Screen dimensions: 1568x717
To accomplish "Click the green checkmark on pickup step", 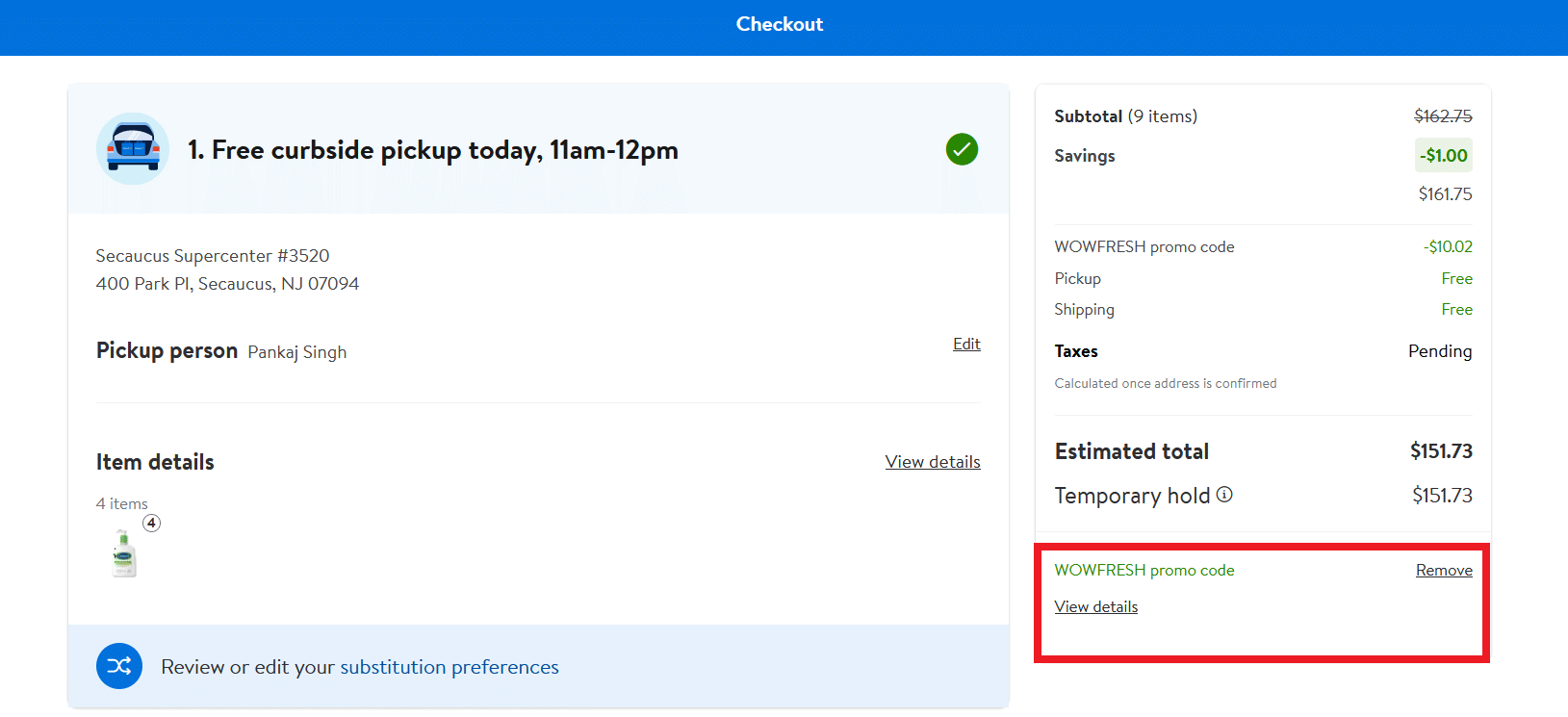I will pos(961,149).
